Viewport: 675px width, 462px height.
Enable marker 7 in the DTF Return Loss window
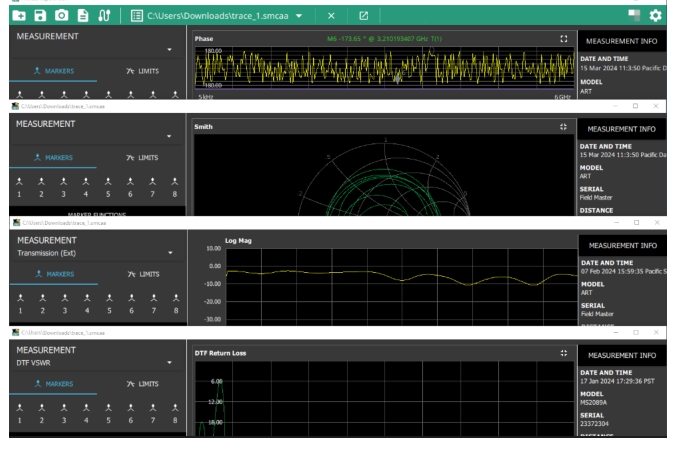(153, 413)
